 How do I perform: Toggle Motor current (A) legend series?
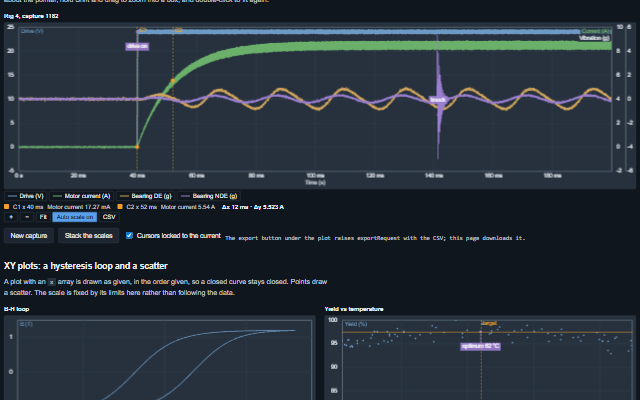pyautogui.click(x=82, y=196)
